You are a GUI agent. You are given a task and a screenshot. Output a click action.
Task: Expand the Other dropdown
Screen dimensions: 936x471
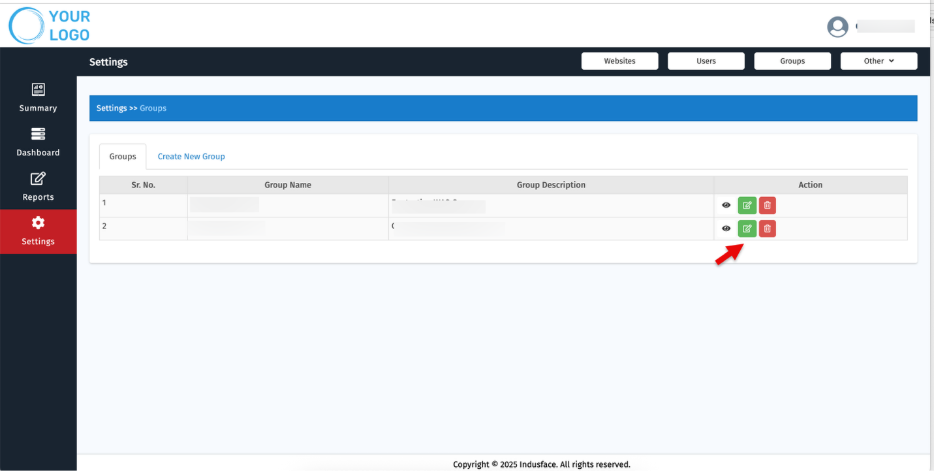[x=879, y=61]
